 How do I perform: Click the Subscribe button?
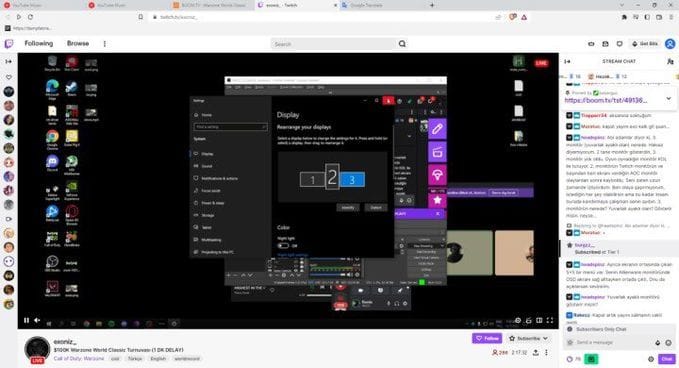point(524,338)
